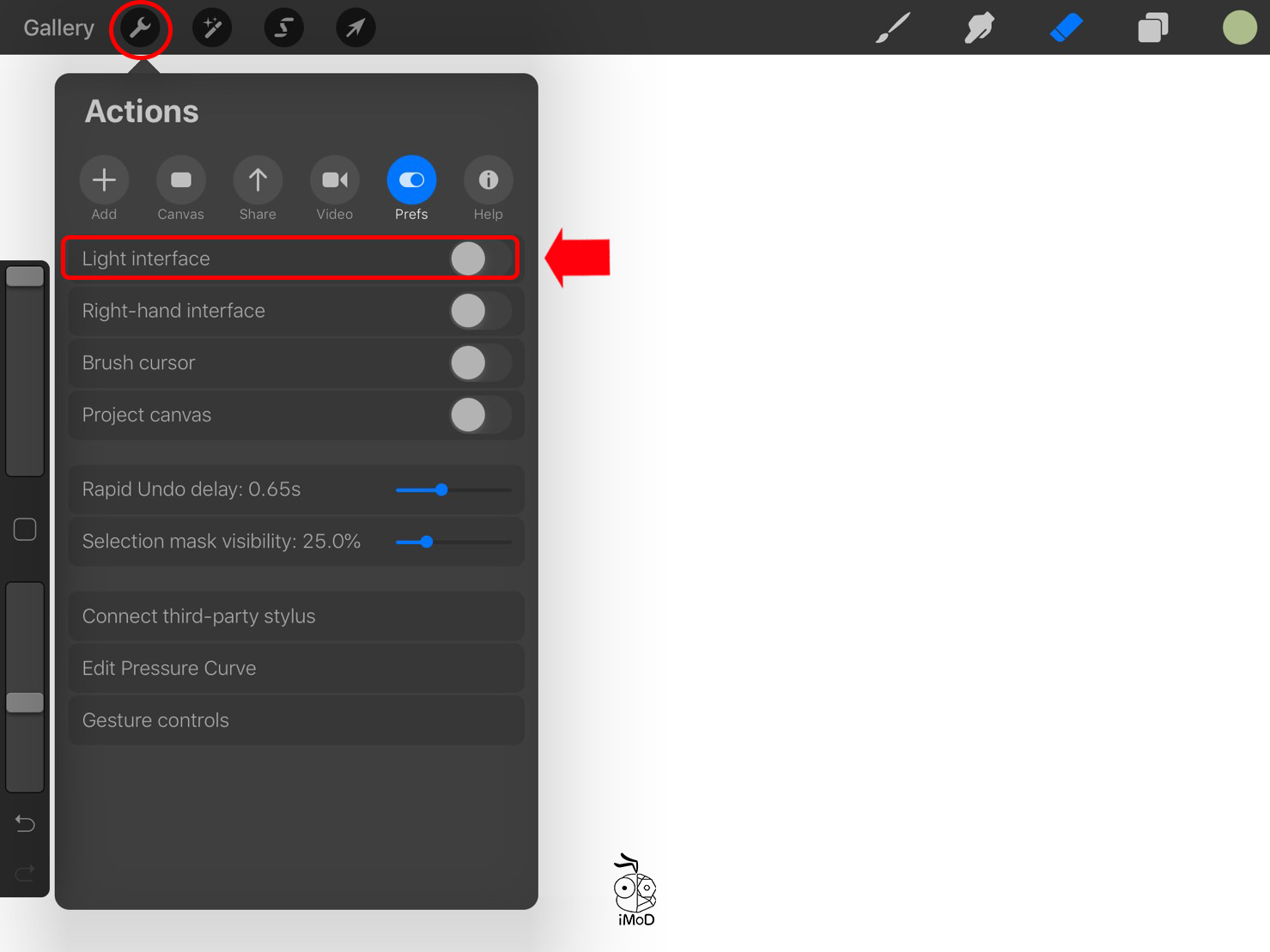Turn on Right-hand interface
Viewport: 1270px width, 952px height.
click(x=479, y=311)
